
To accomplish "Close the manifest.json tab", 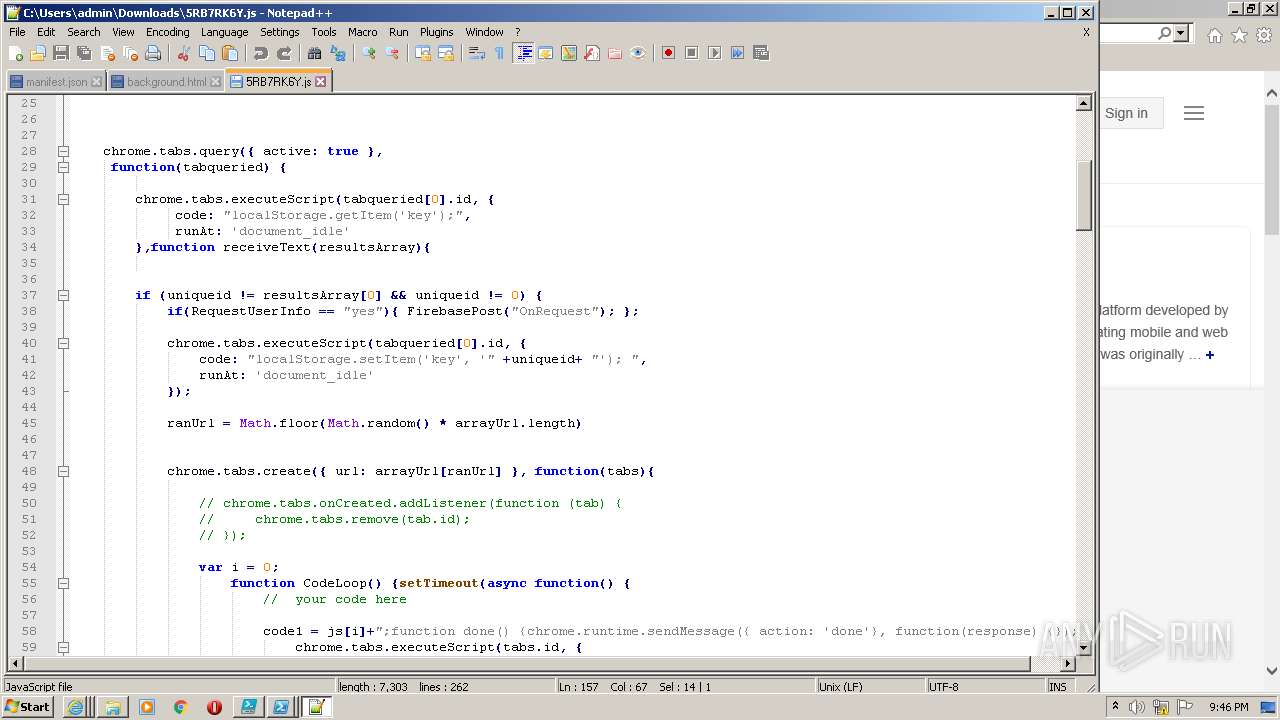I will tap(96, 82).
